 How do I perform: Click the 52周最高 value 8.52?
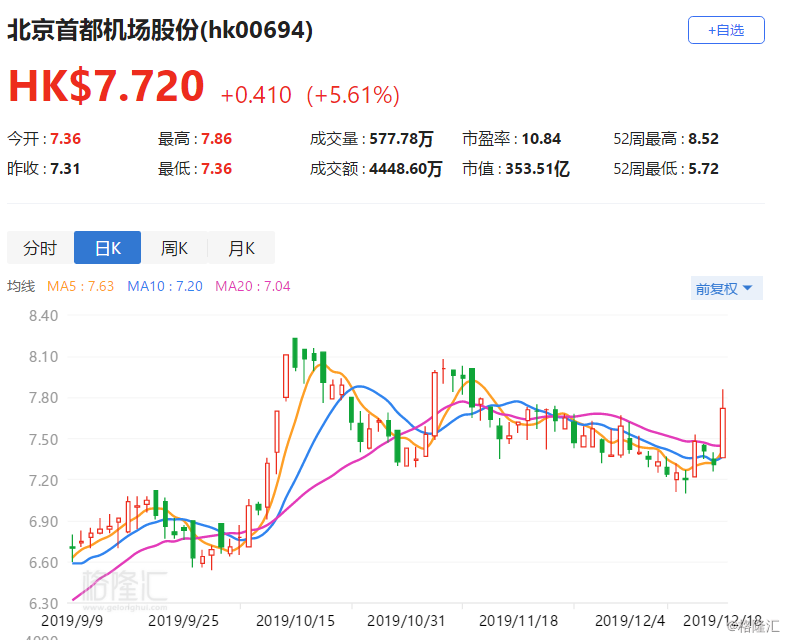click(x=703, y=139)
